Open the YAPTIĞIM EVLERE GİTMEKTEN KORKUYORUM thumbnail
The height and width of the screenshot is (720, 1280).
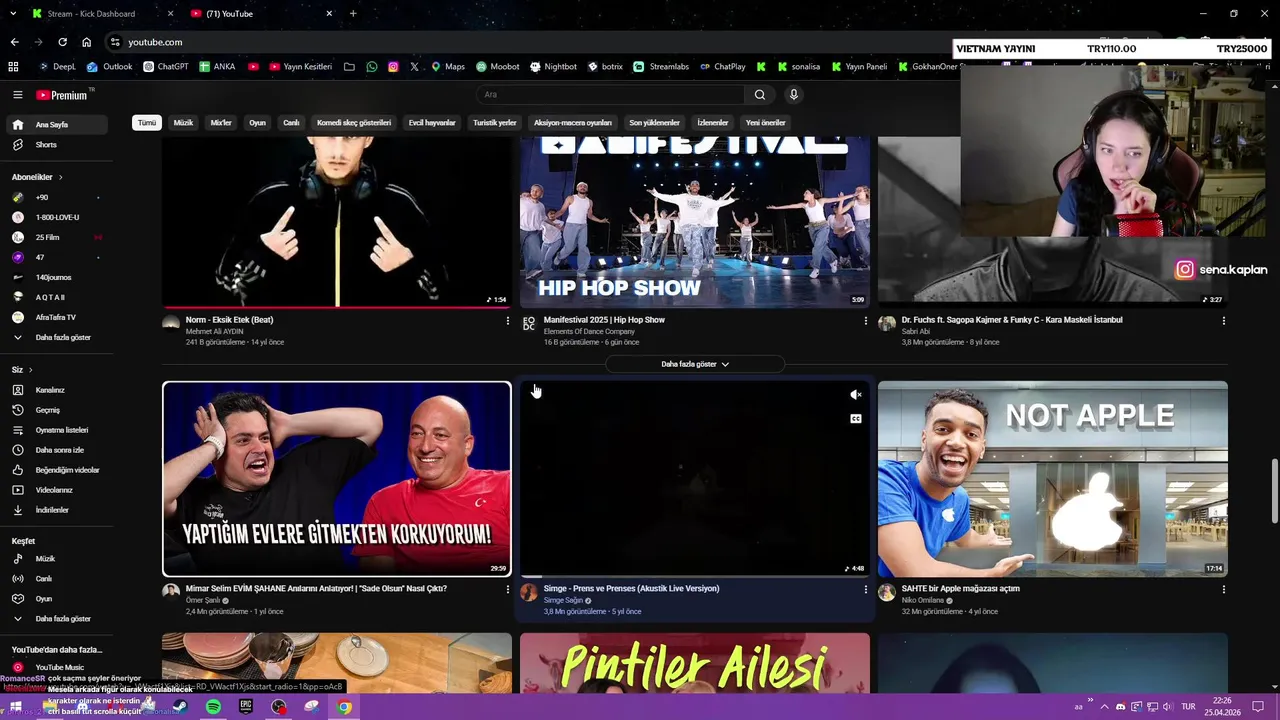(337, 479)
